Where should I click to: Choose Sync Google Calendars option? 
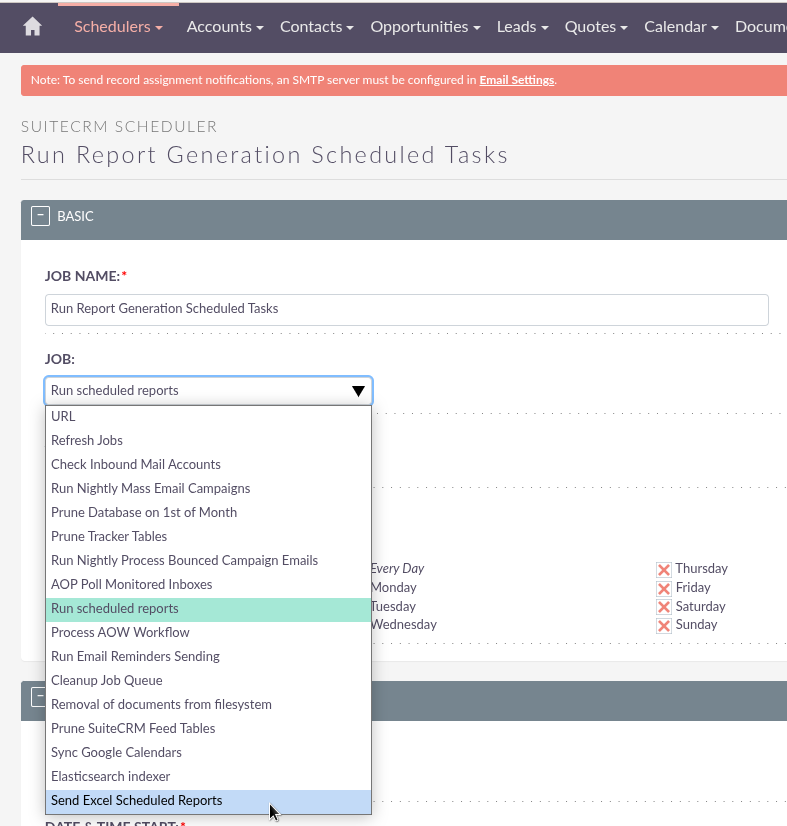click(208, 753)
